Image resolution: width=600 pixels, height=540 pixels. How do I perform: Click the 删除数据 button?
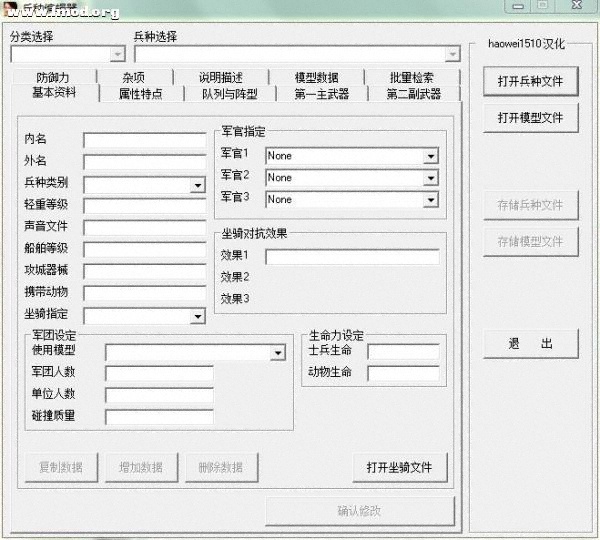[221, 467]
